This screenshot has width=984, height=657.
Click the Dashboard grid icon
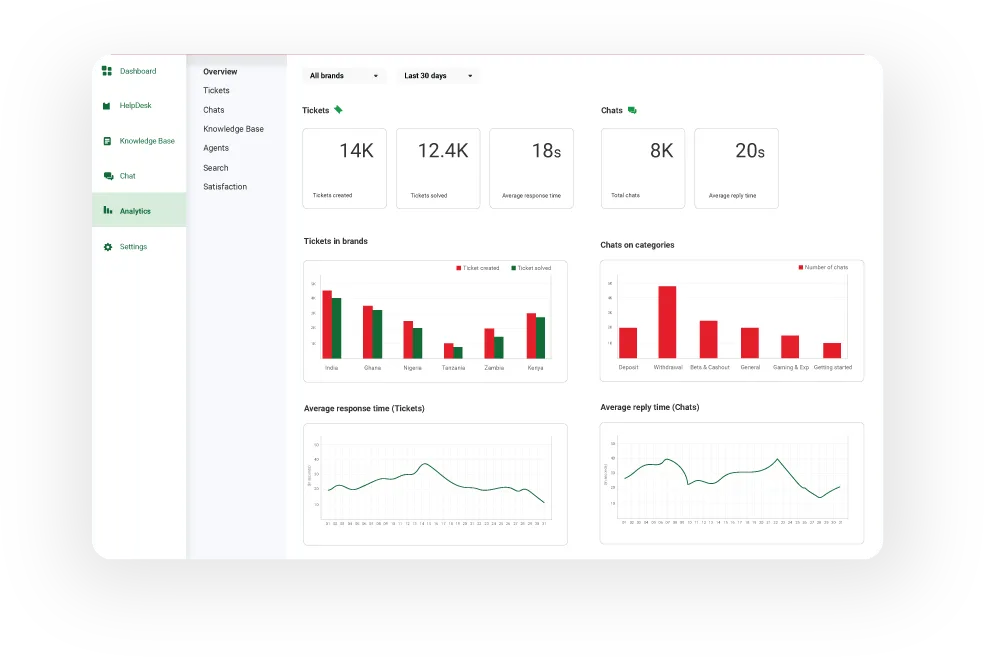tap(107, 71)
